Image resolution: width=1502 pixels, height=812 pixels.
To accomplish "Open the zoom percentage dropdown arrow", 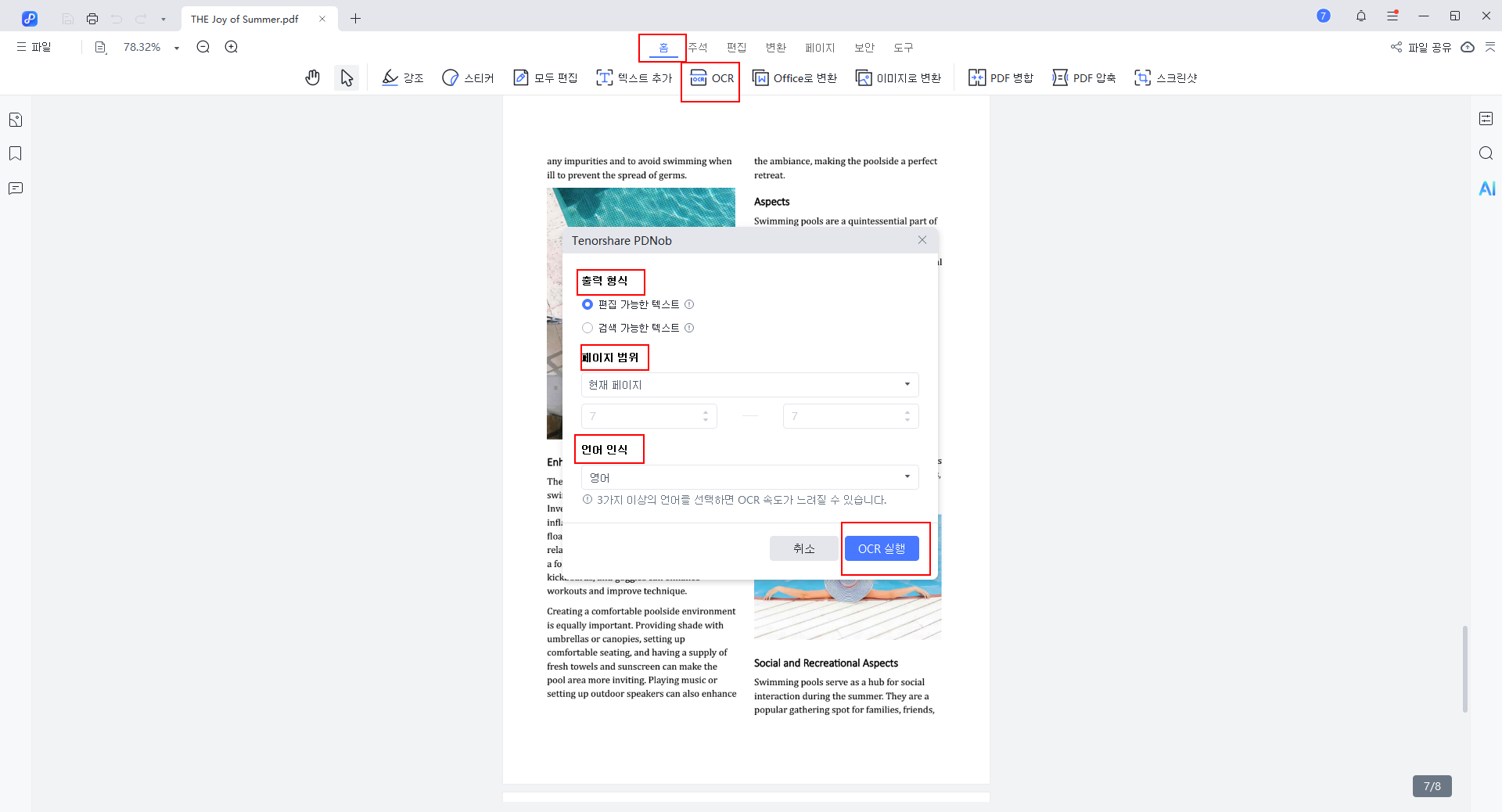I will coord(177,48).
